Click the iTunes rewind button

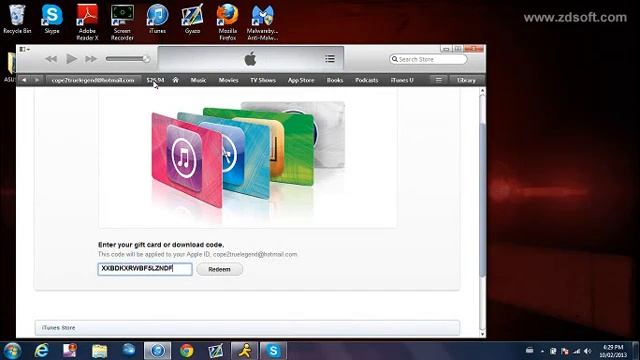point(51,59)
